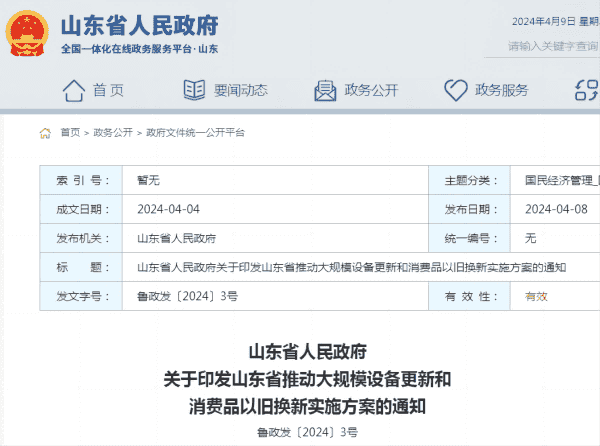Click the 首页 breadcrumb link
The width and height of the screenshot is (600, 446).
[70, 132]
